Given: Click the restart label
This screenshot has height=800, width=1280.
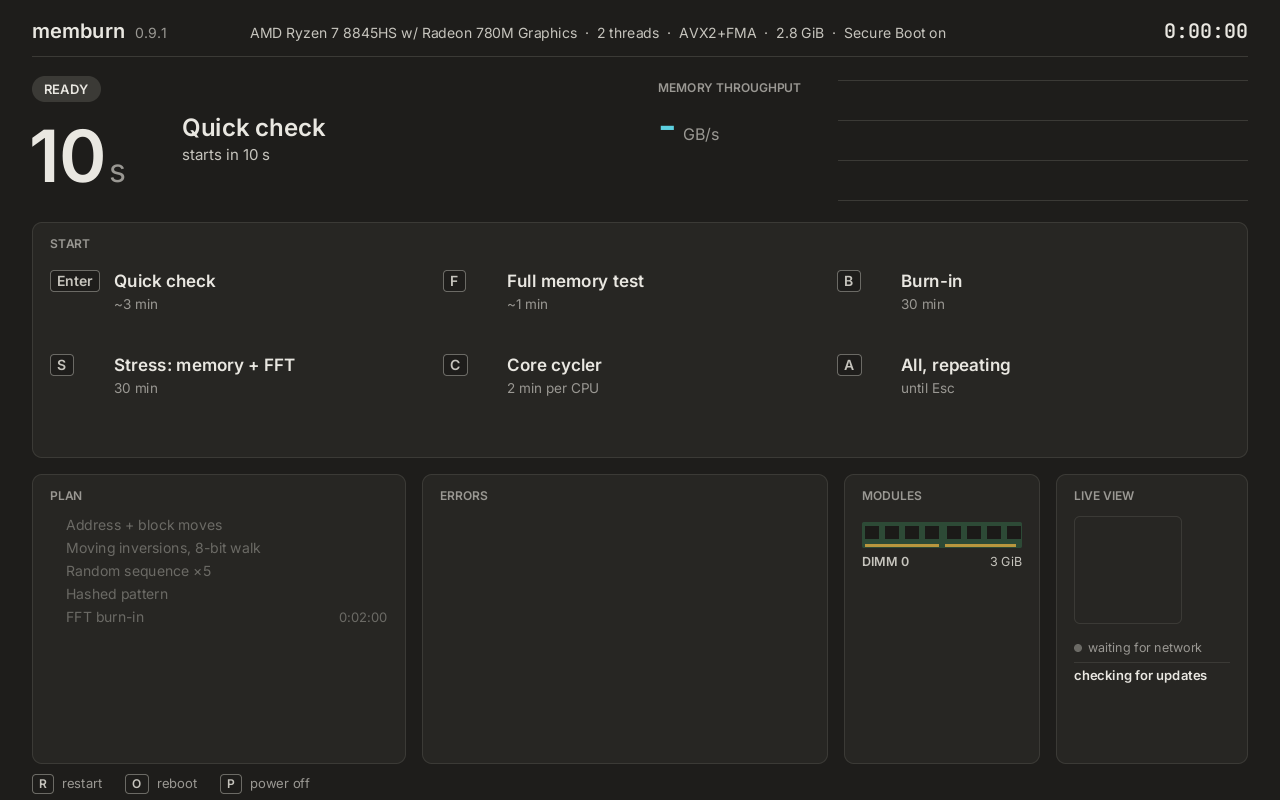Looking at the screenshot, I should pyautogui.click(x=82, y=784).
